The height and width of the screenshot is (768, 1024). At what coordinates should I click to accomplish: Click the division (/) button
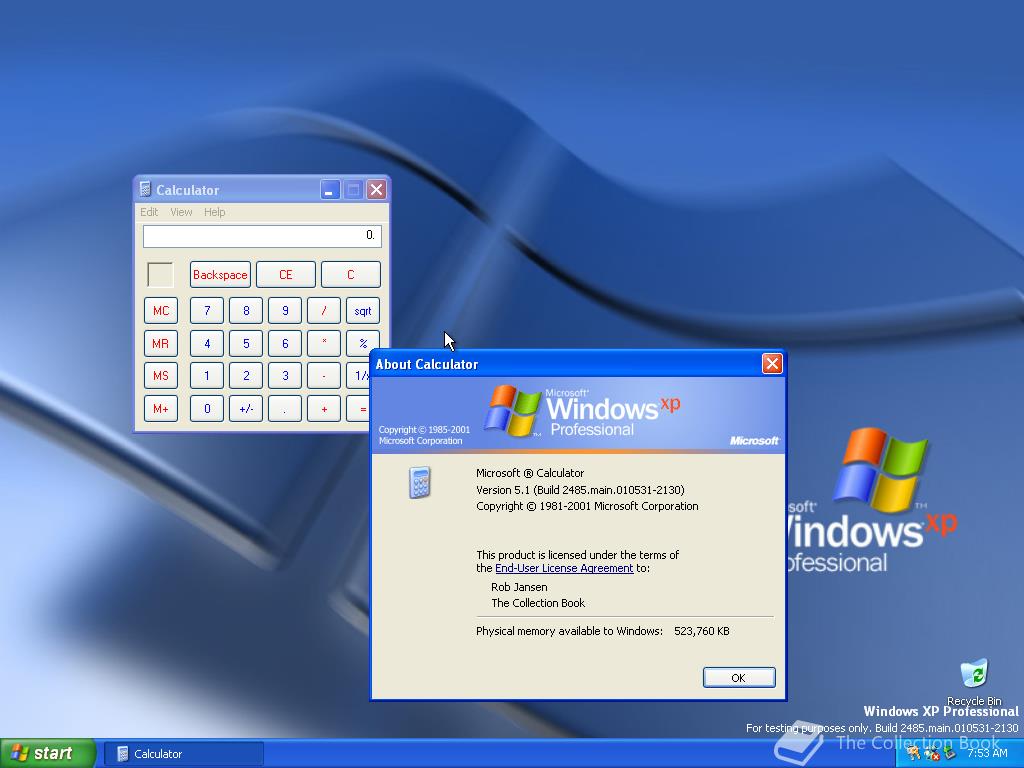[324, 311]
